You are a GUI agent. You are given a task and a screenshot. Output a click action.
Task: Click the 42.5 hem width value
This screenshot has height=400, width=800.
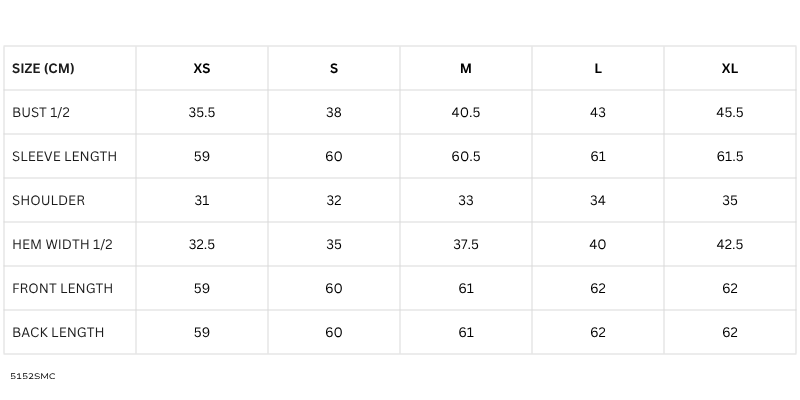coord(730,245)
